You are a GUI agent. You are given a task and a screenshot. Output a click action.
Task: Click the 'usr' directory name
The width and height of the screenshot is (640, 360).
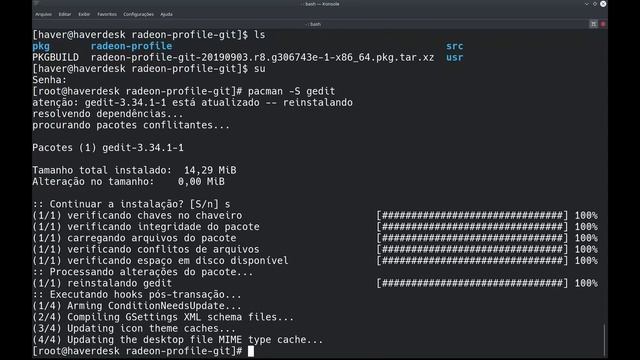tap(455, 58)
